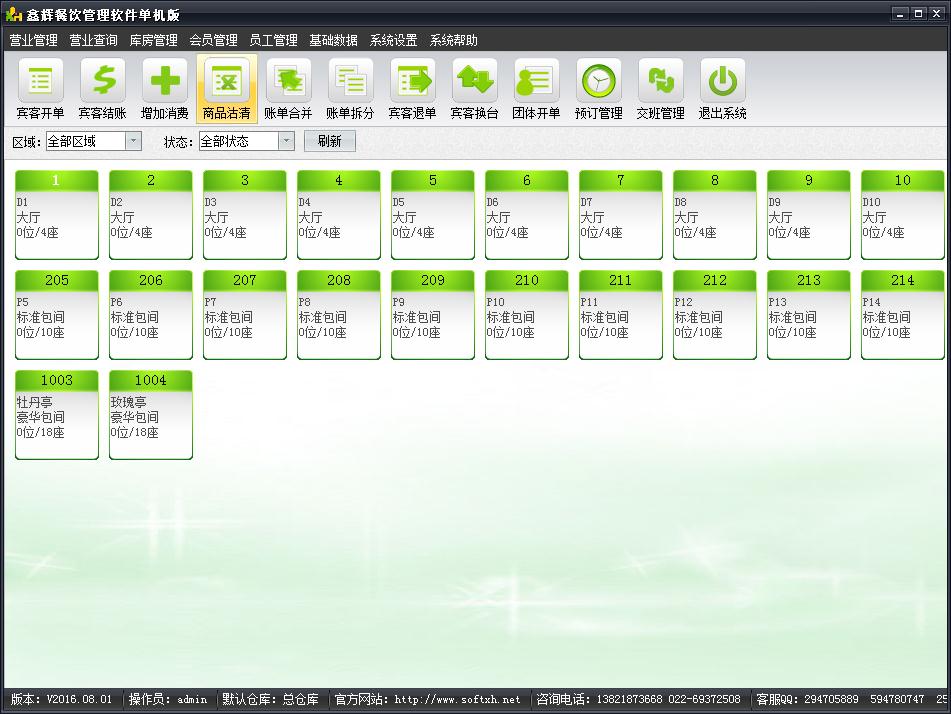Open the 团体开单 group order tool
The width and height of the screenshot is (951, 714).
tap(536, 89)
